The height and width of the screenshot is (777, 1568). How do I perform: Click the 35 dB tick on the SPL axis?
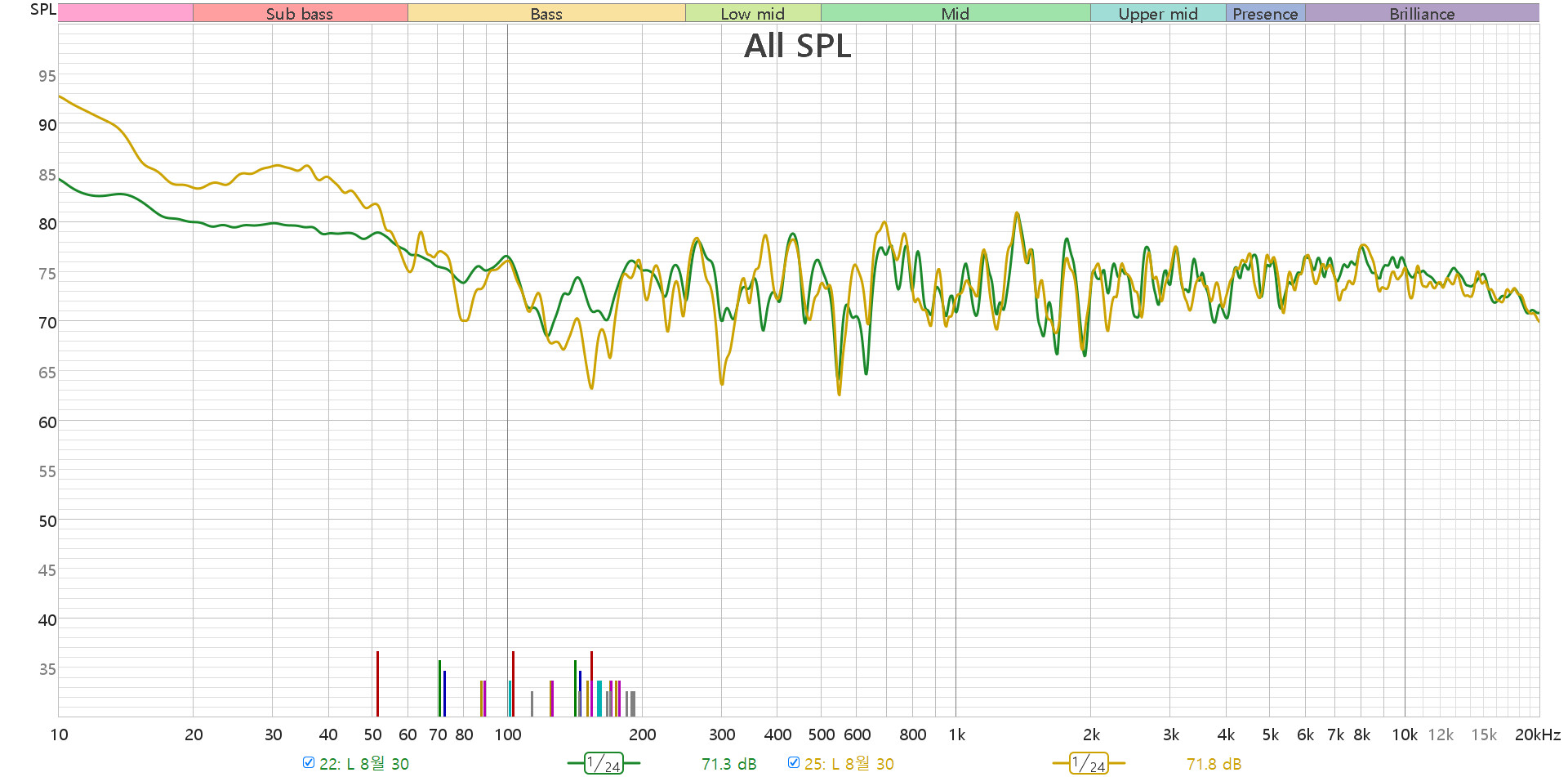47,669
